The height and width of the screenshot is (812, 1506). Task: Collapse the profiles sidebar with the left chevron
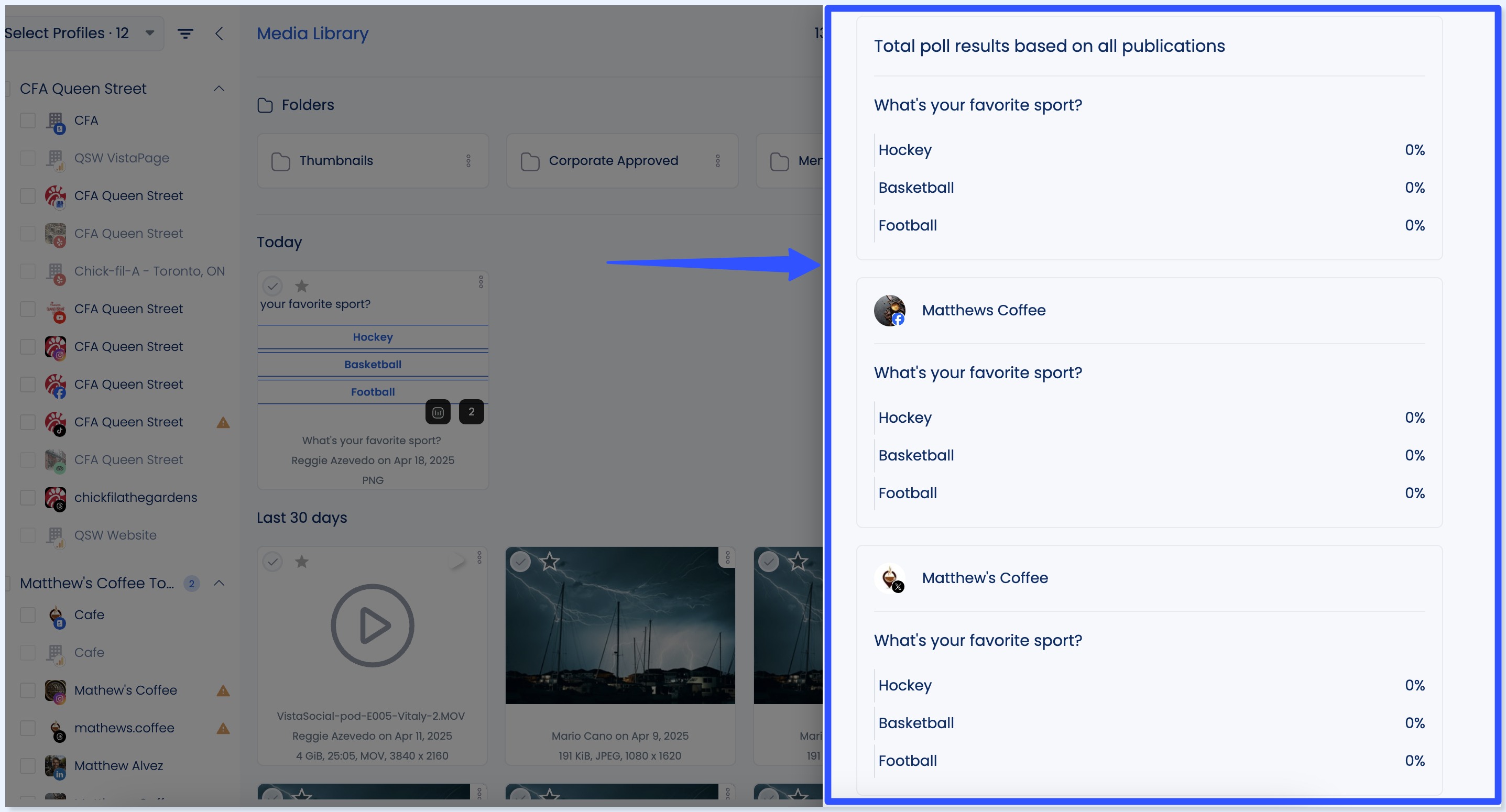pyautogui.click(x=220, y=34)
